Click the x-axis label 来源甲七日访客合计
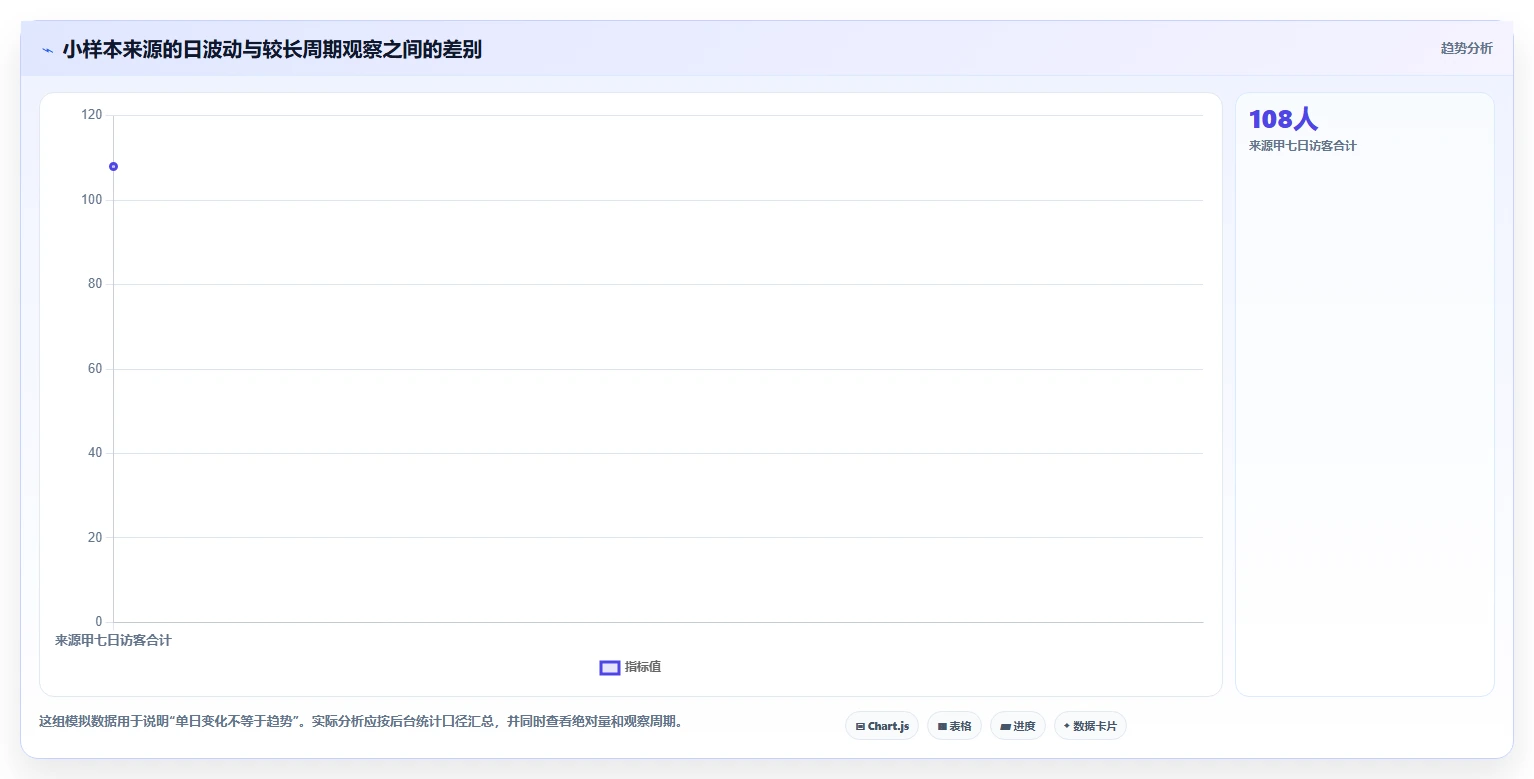1534x779 pixels. 113,640
